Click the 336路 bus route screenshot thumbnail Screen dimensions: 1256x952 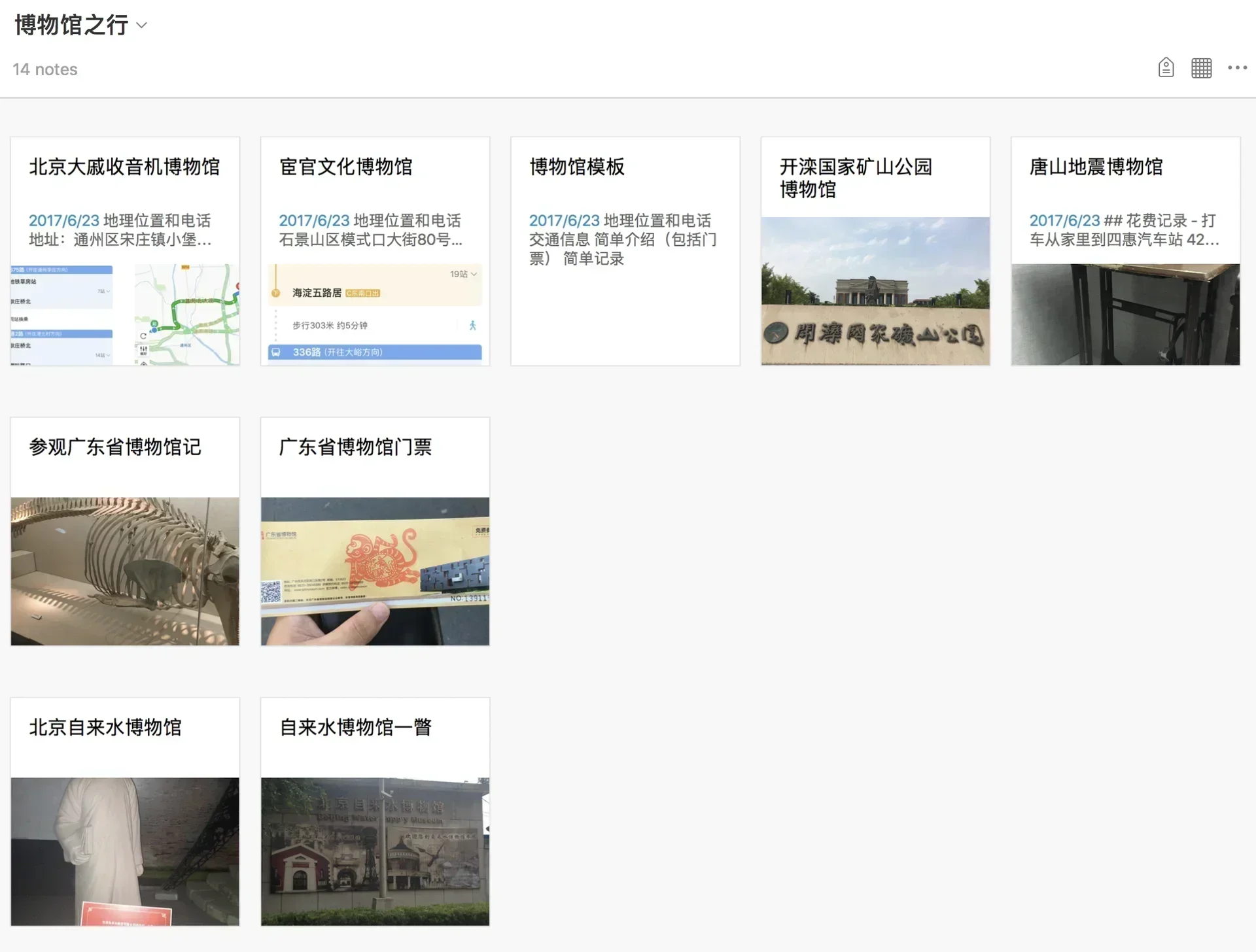tap(375, 314)
